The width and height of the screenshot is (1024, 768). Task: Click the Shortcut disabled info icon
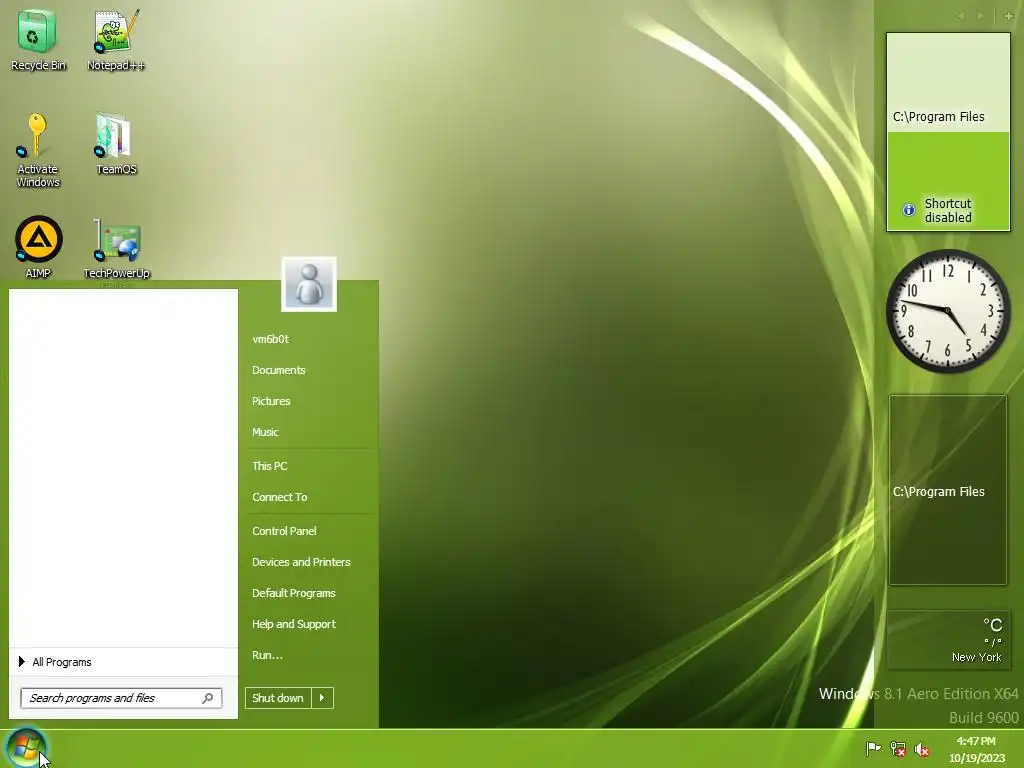[x=908, y=210]
